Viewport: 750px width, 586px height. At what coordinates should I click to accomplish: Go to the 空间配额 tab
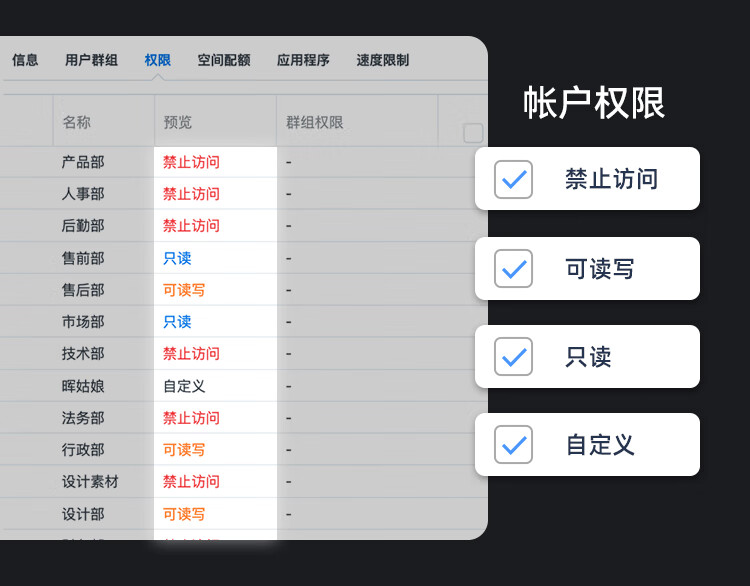point(224,60)
